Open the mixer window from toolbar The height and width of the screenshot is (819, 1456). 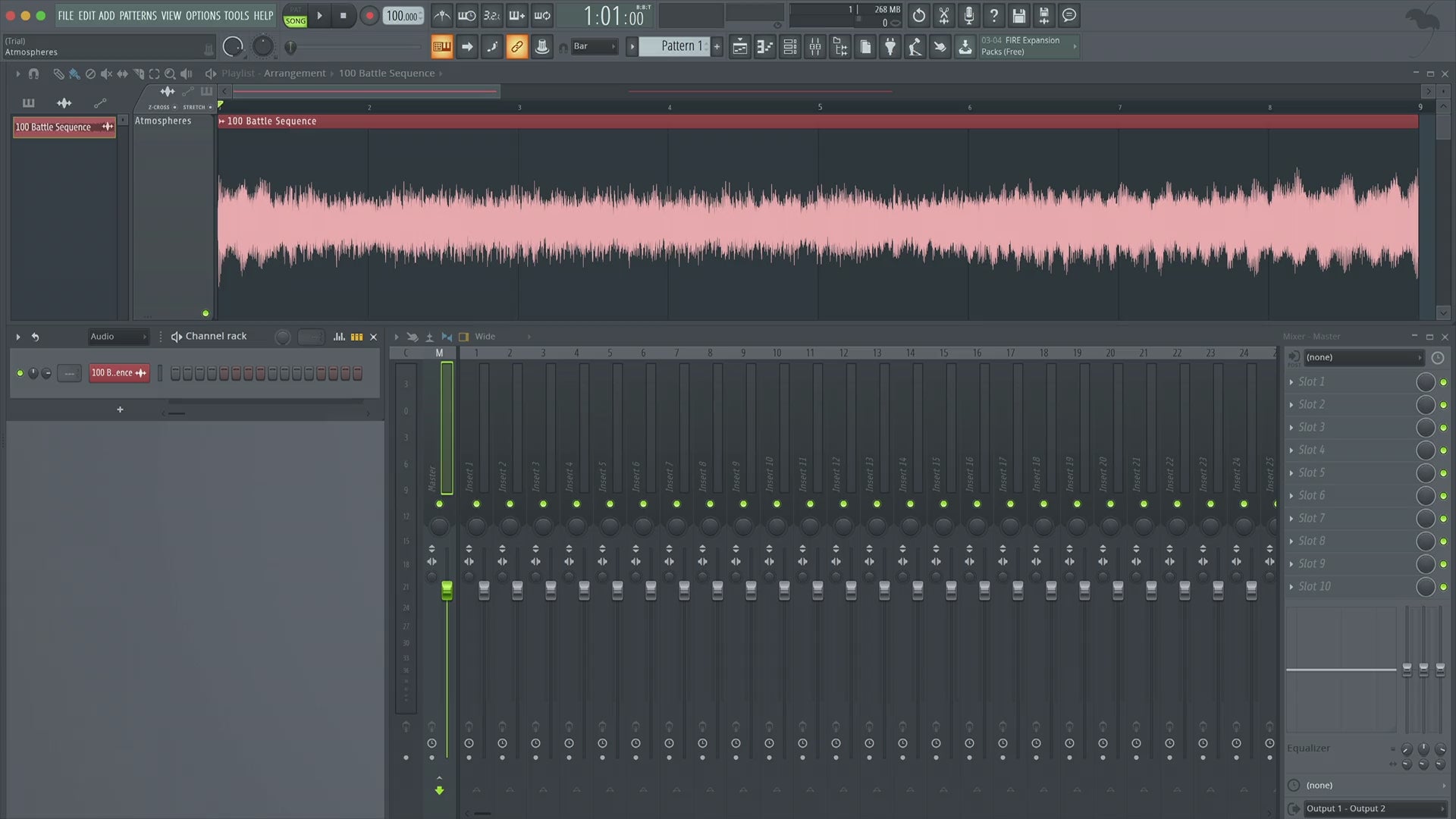pos(815,47)
